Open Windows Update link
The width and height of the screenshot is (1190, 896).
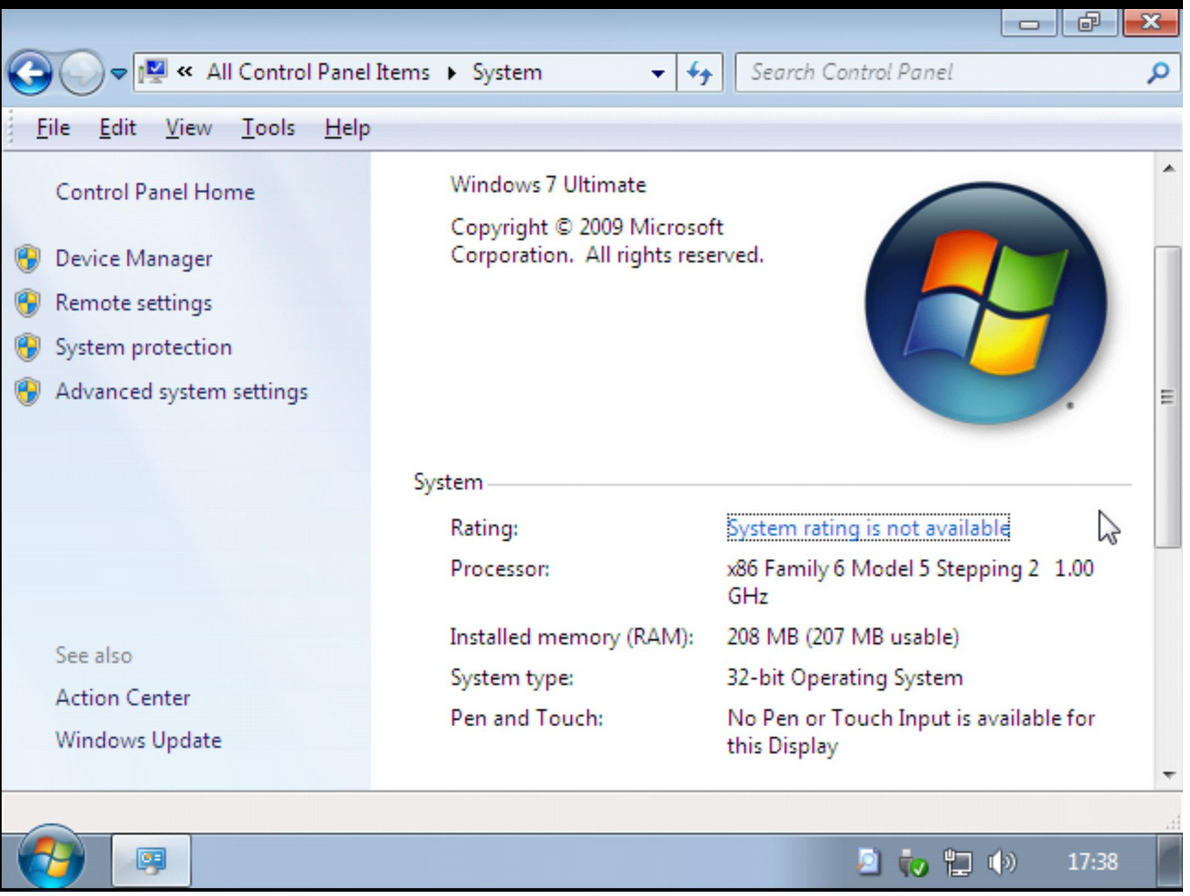(x=138, y=740)
